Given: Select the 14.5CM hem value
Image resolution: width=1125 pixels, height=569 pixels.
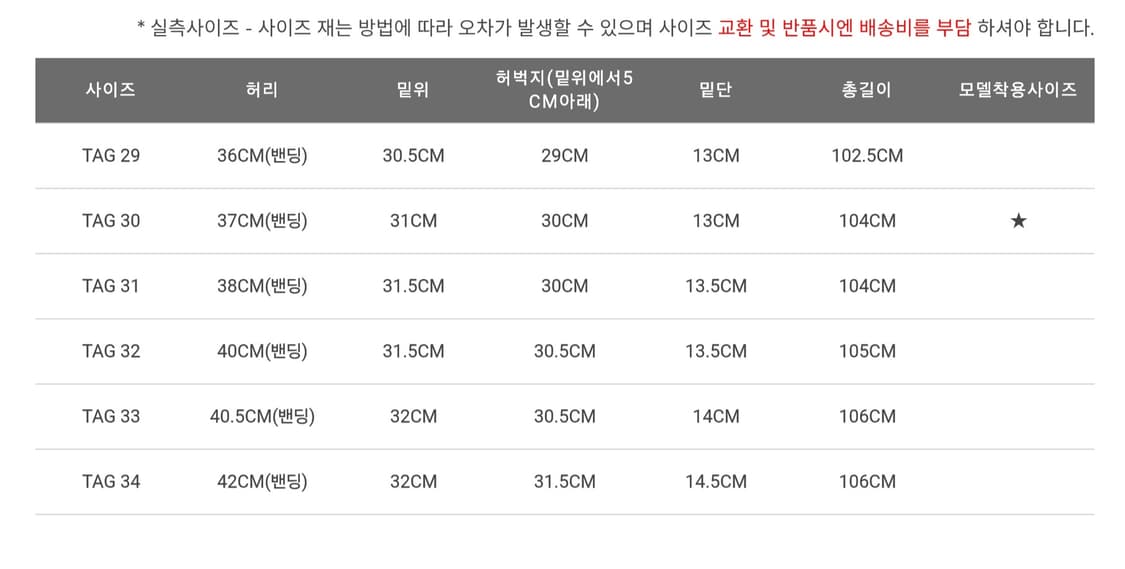Looking at the screenshot, I should (716, 481).
